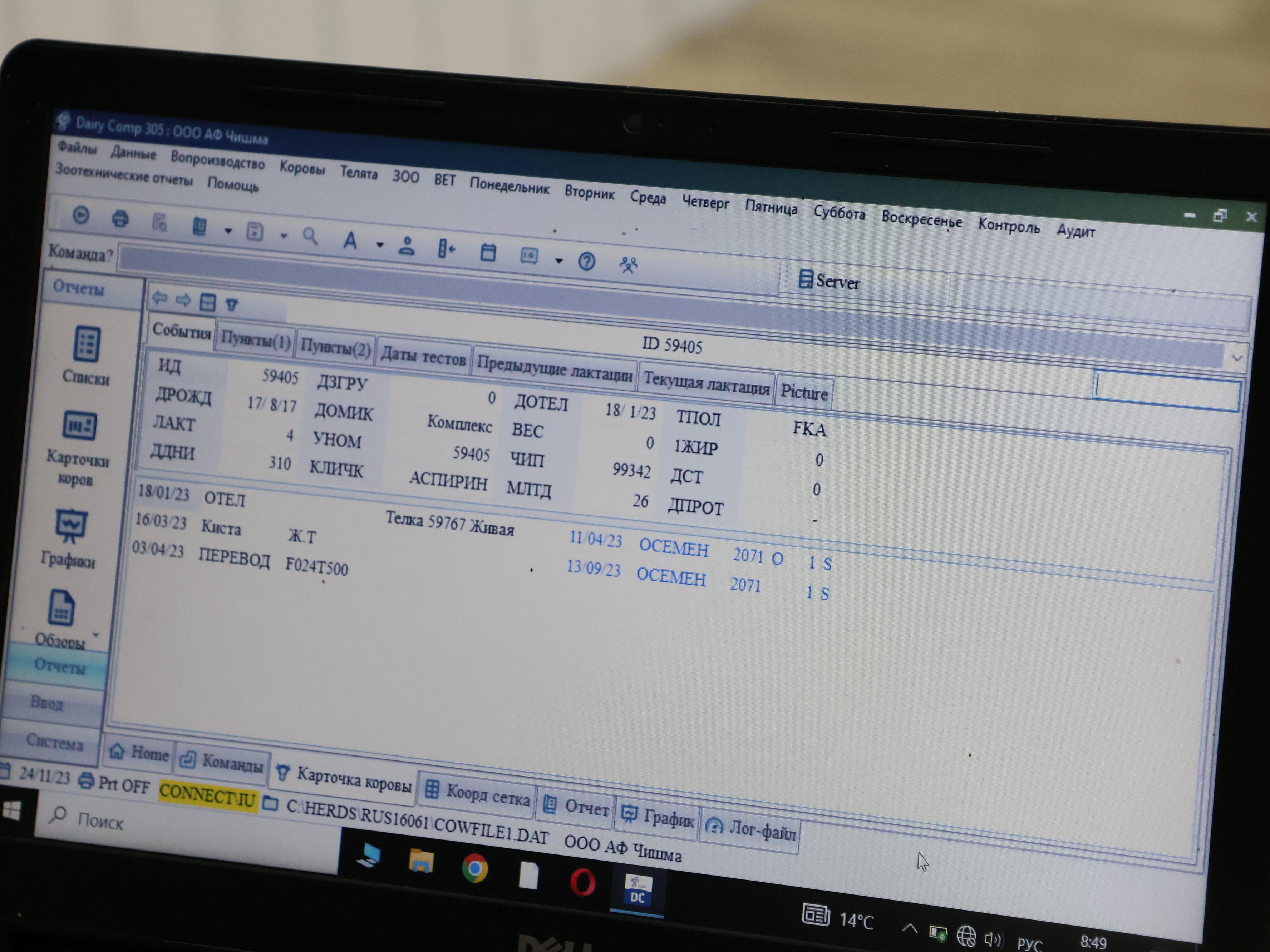Click the door exit icon in the toolbar
This screenshot has height=952, width=1270.
(x=446, y=248)
